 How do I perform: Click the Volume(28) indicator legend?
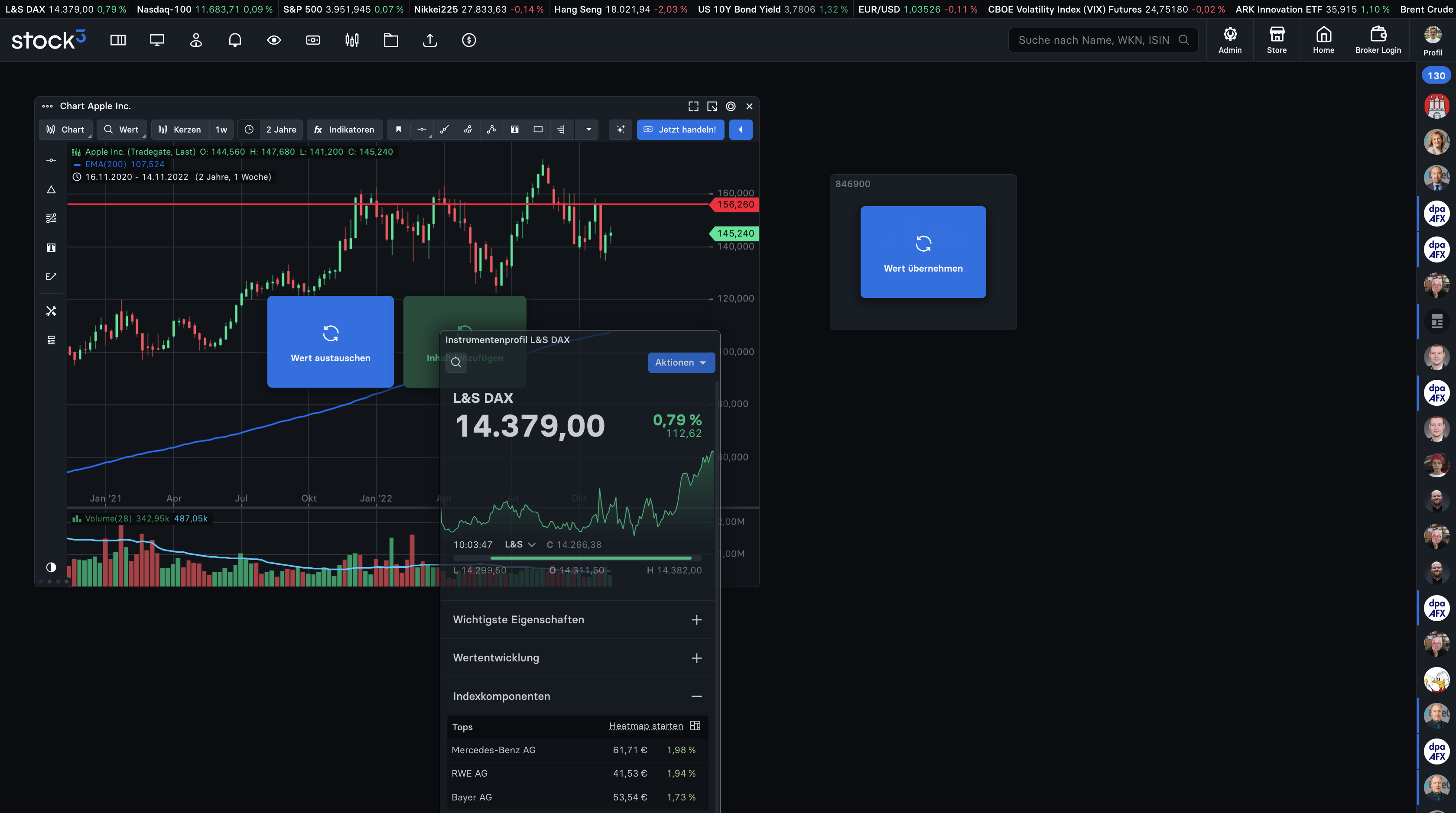click(140, 518)
